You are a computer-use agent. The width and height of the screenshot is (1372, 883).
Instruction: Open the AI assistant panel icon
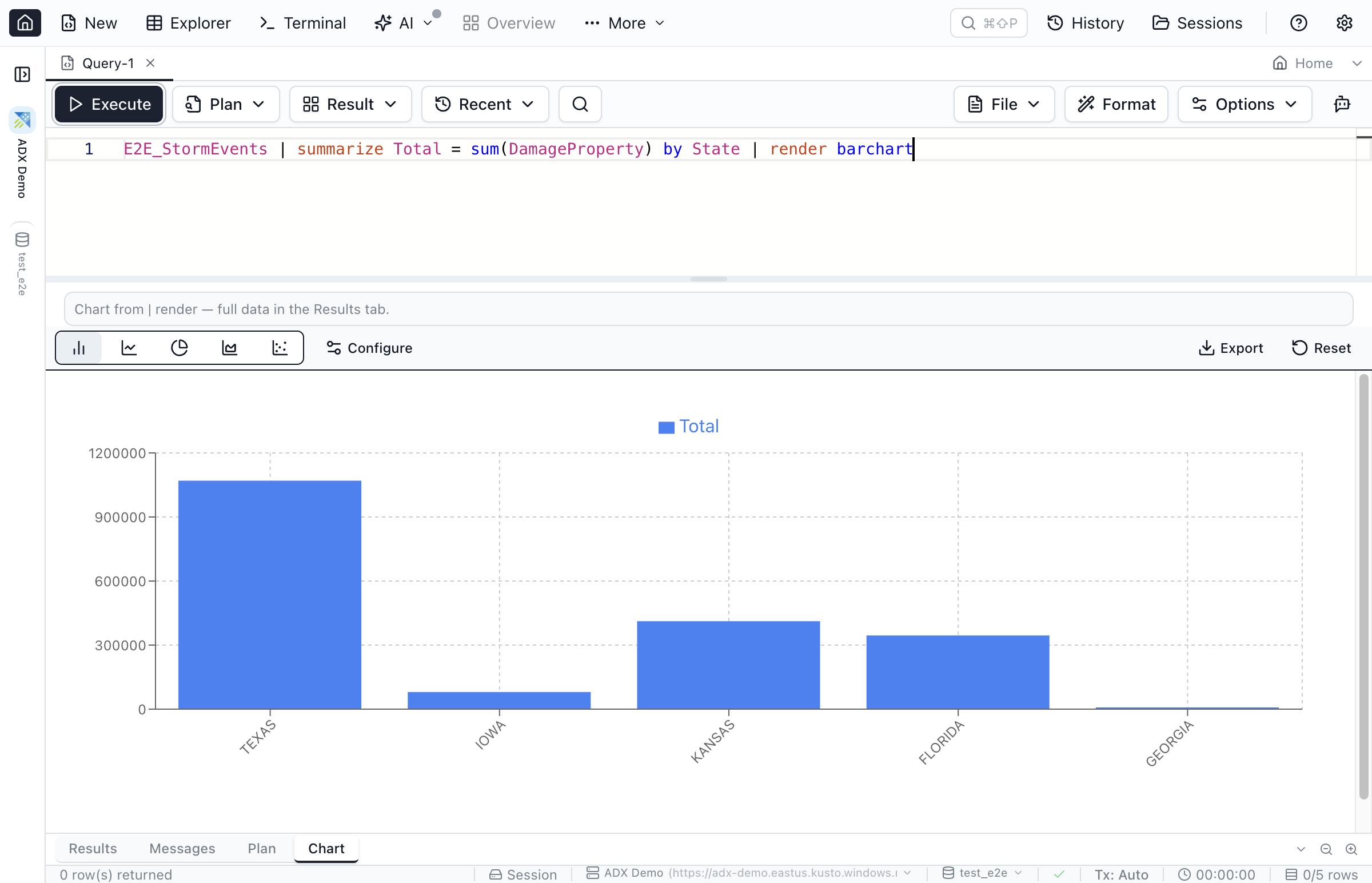click(x=1342, y=104)
